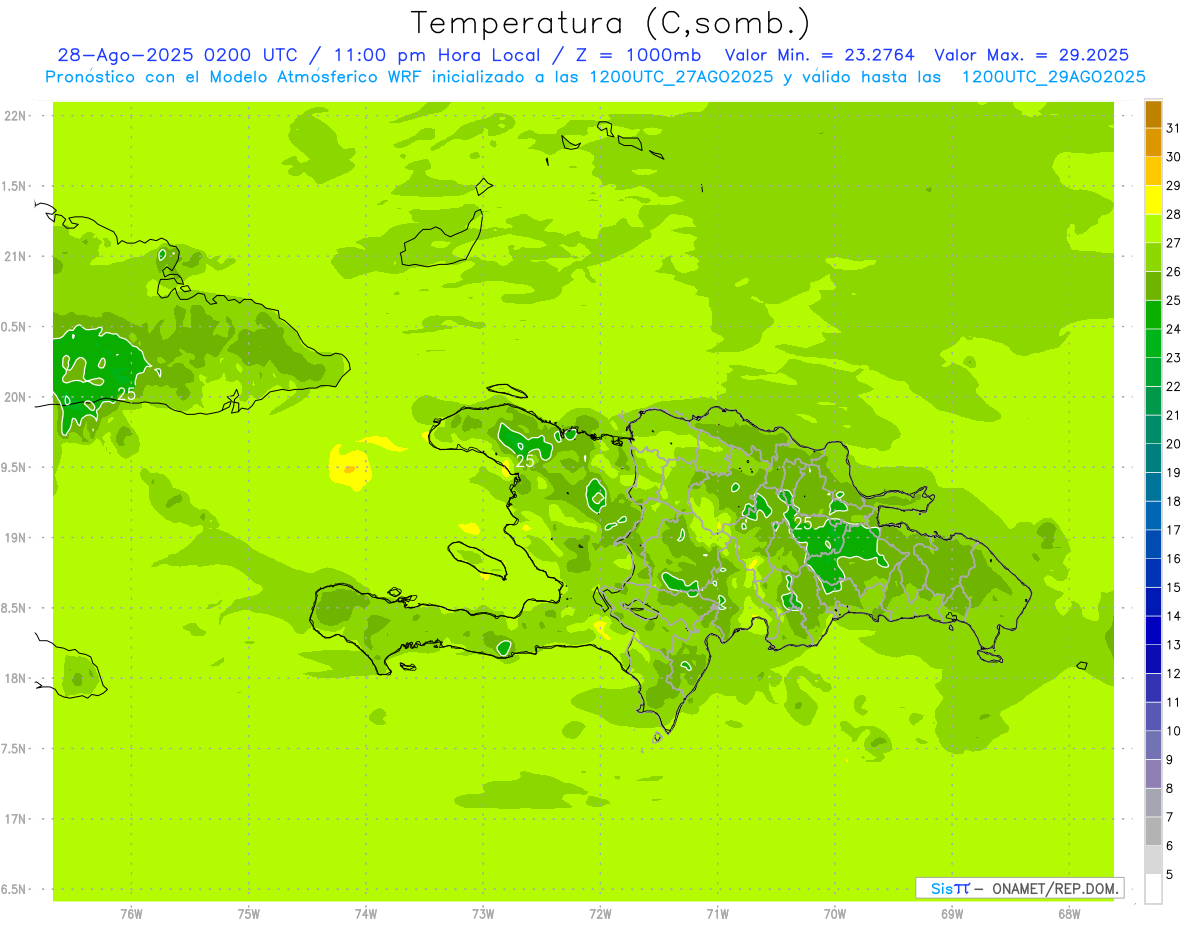Click the colorbar swatch between 28 and 29
This screenshot has width=1200, height=927.
1153,200
